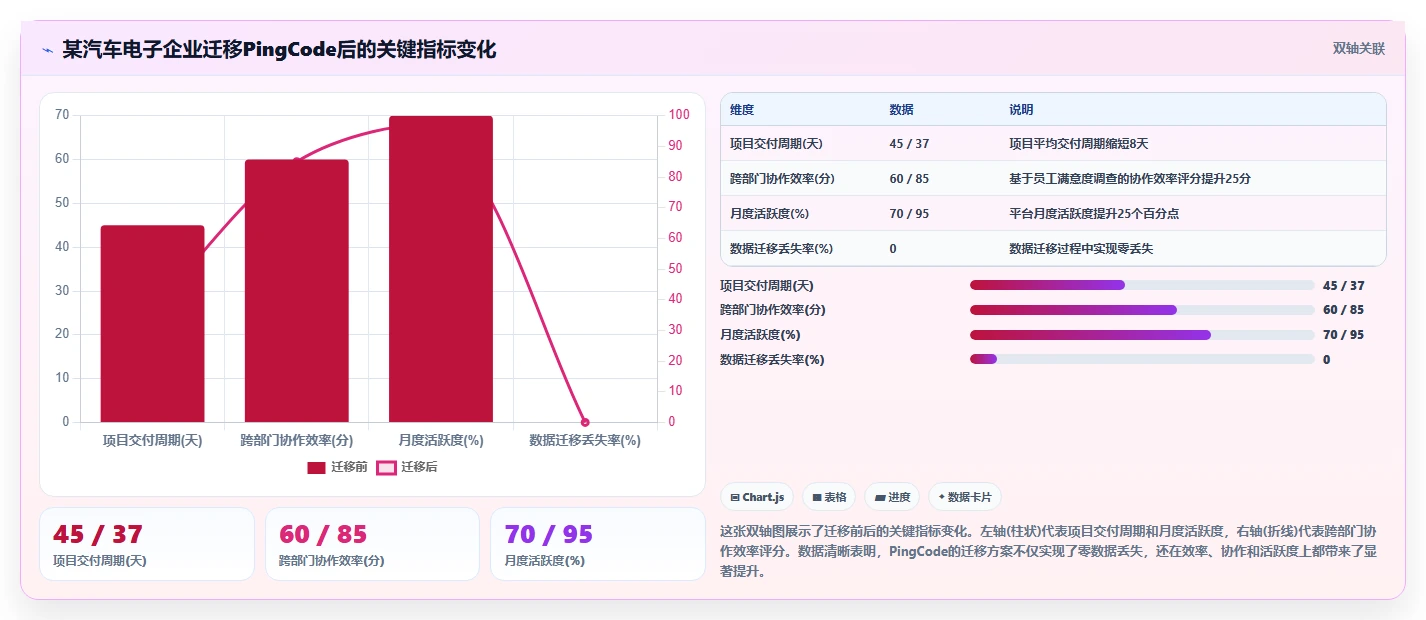Click table cell 项目交付周期(天)
Image resolution: width=1426 pixels, height=620 pixels.
pos(776,144)
